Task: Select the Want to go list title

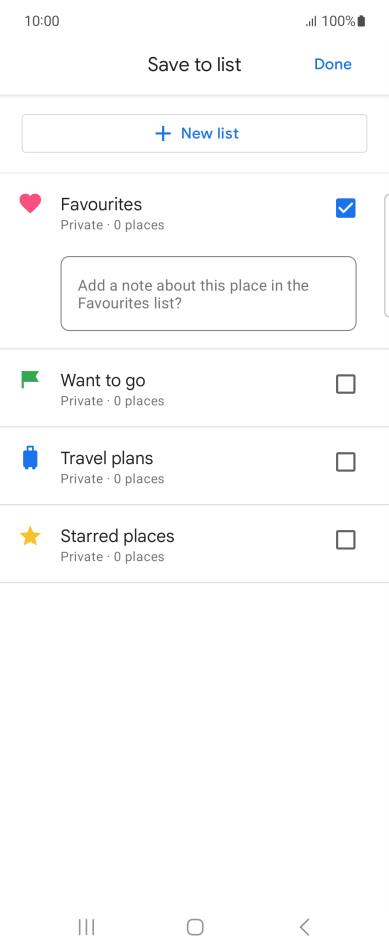Action: point(103,381)
